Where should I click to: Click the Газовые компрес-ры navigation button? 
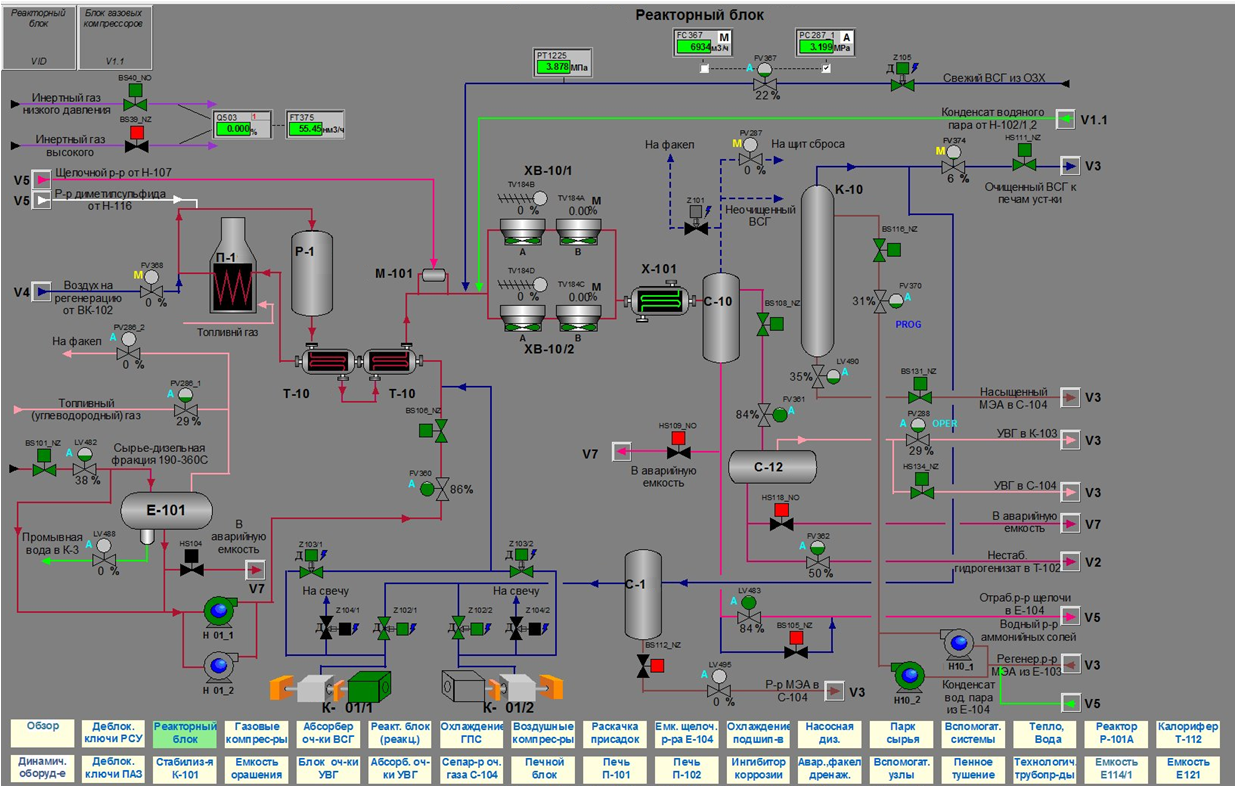[x=257, y=733]
